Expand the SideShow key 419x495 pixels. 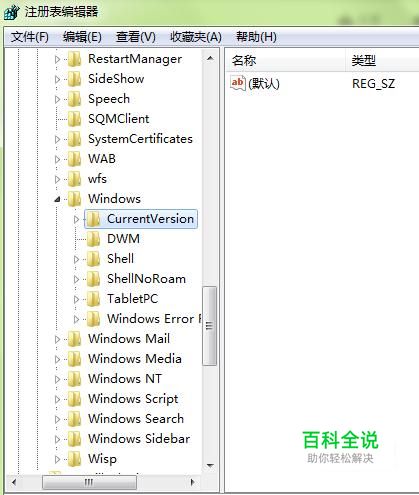pyautogui.click(x=57, y=80)
